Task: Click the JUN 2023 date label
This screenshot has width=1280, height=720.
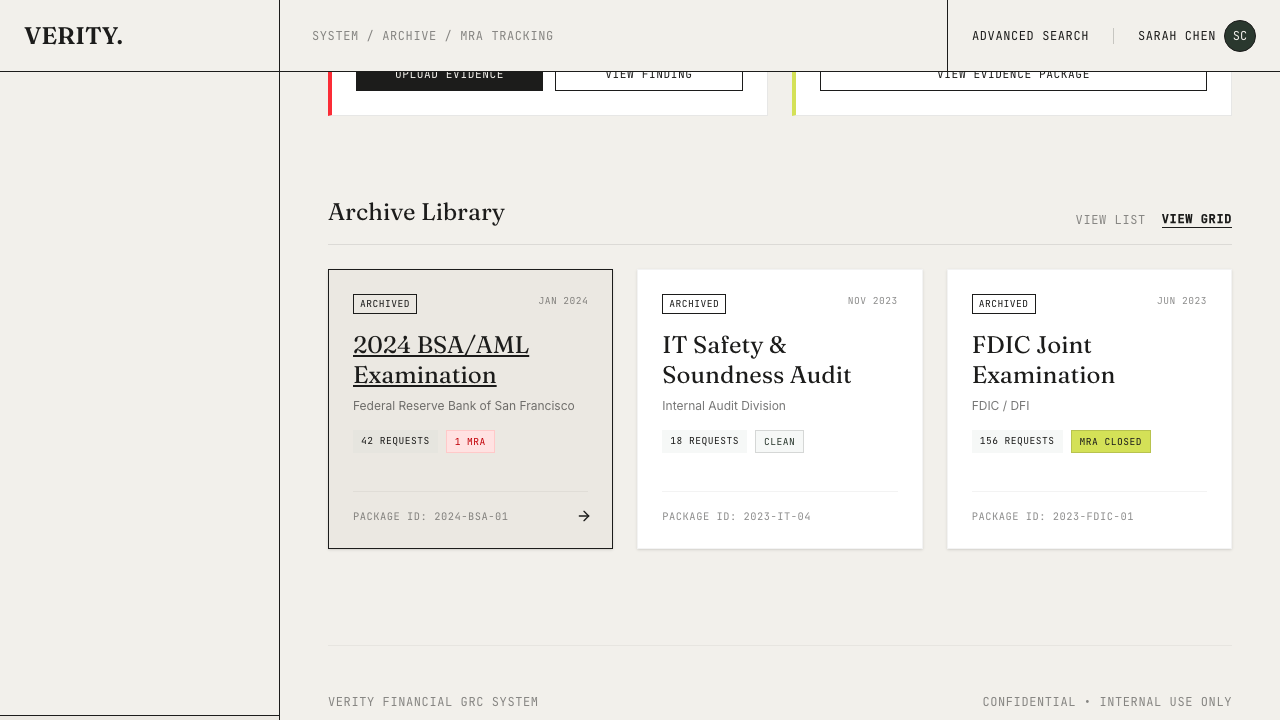Action: pos(1182,301)
